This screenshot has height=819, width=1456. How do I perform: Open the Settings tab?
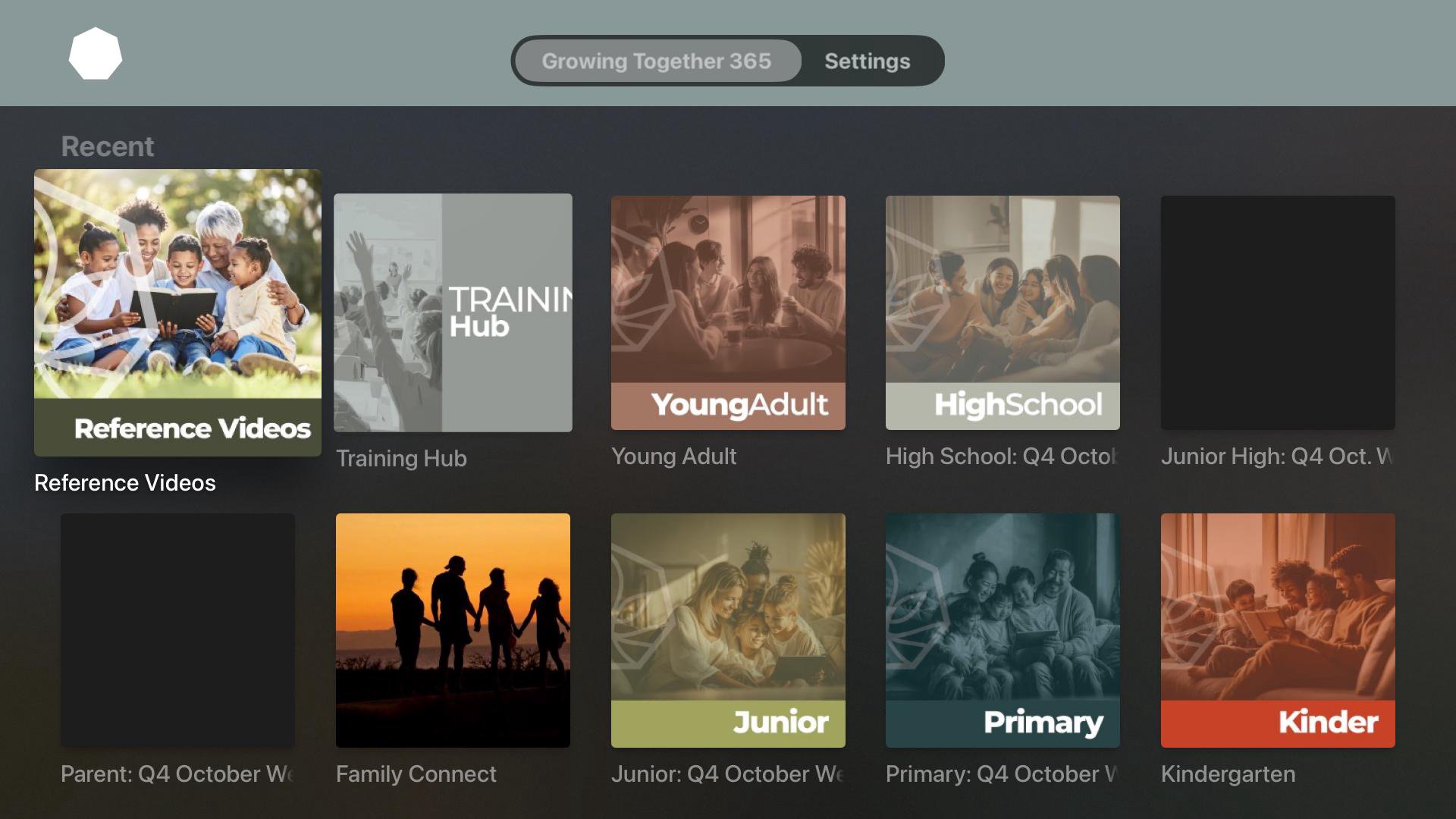pyautogui.click(x=867, y=61)
